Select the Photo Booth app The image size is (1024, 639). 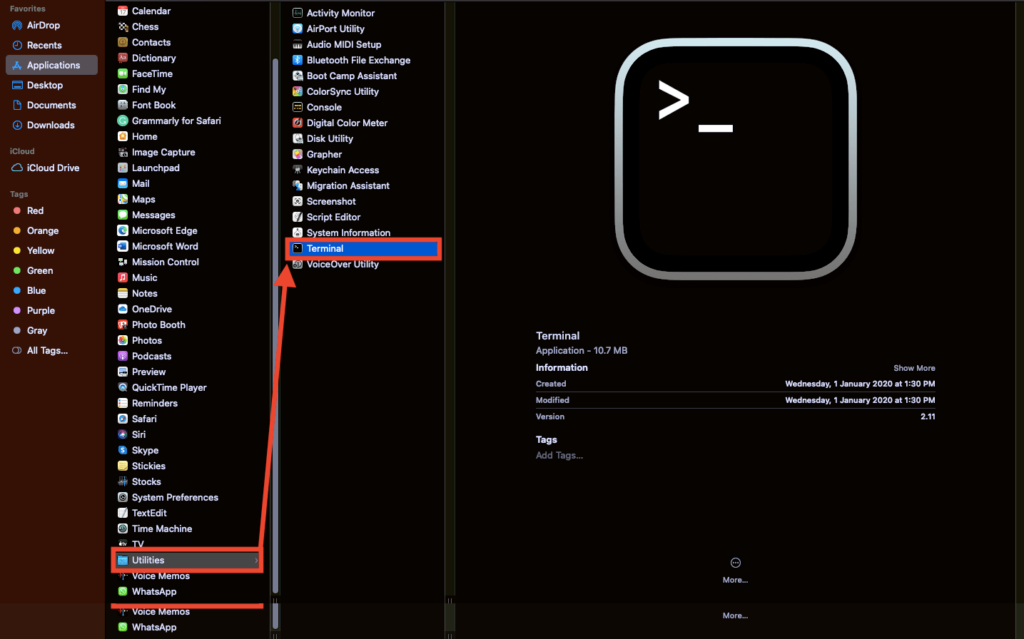(x=158, y=325)
